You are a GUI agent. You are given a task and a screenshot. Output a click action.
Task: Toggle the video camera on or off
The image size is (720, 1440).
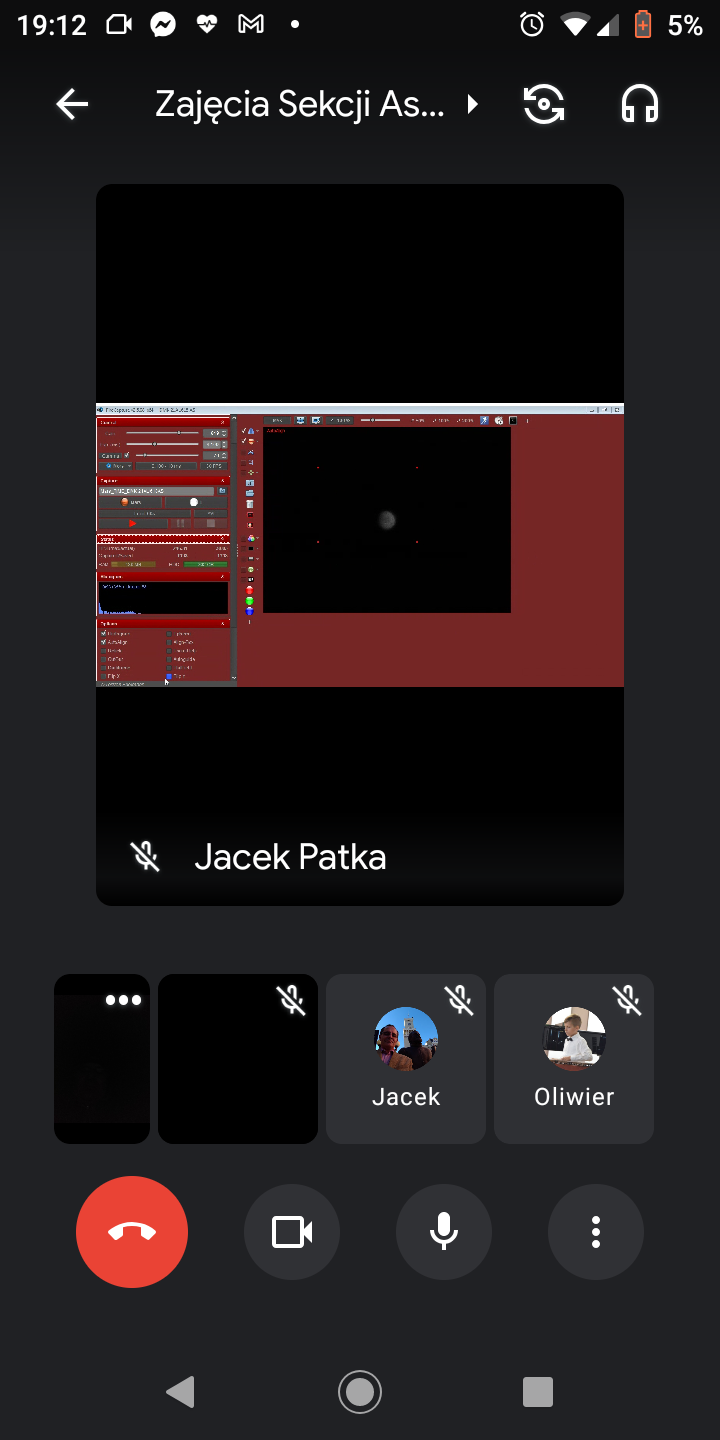click(x=292, y=1232)
